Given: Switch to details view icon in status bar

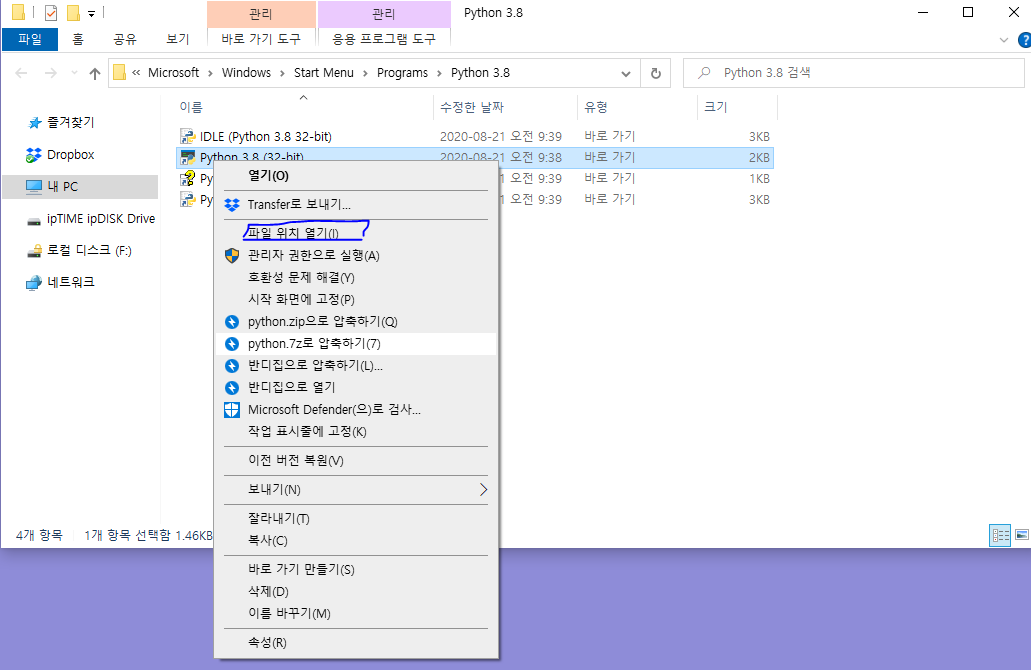Looking at the screenshot, I should tap(1000, 535).
